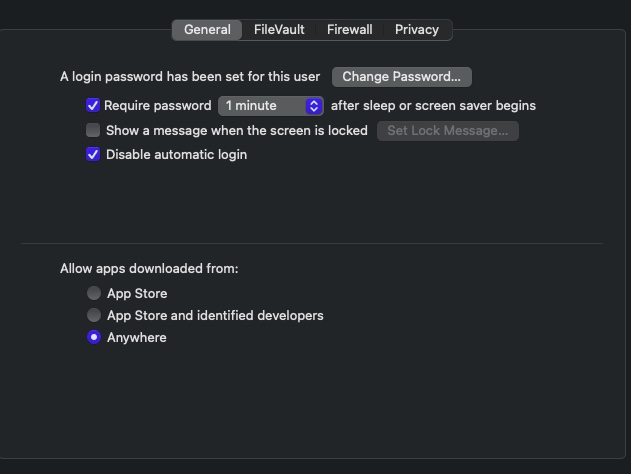Choose App Store and identified developers option

[94, 316]
